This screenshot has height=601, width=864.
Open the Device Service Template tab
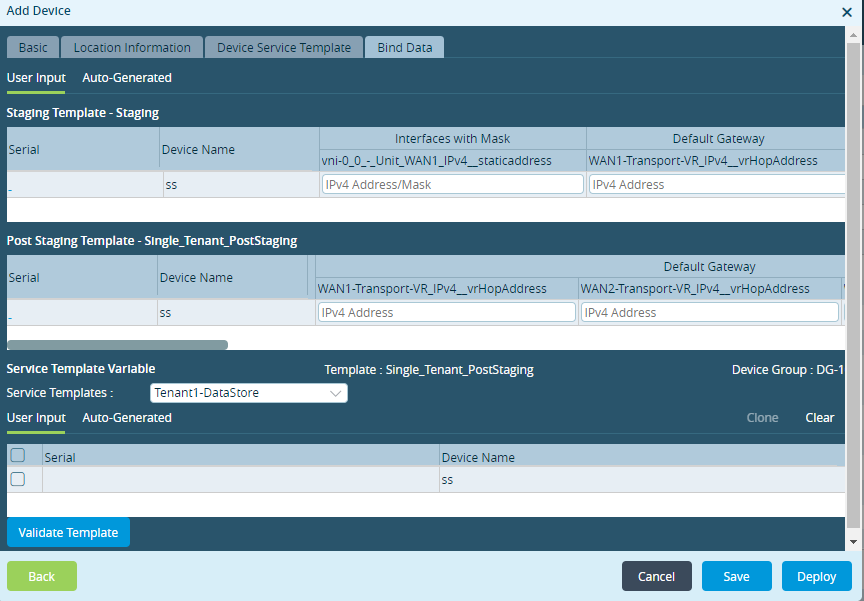pos(284,48)
